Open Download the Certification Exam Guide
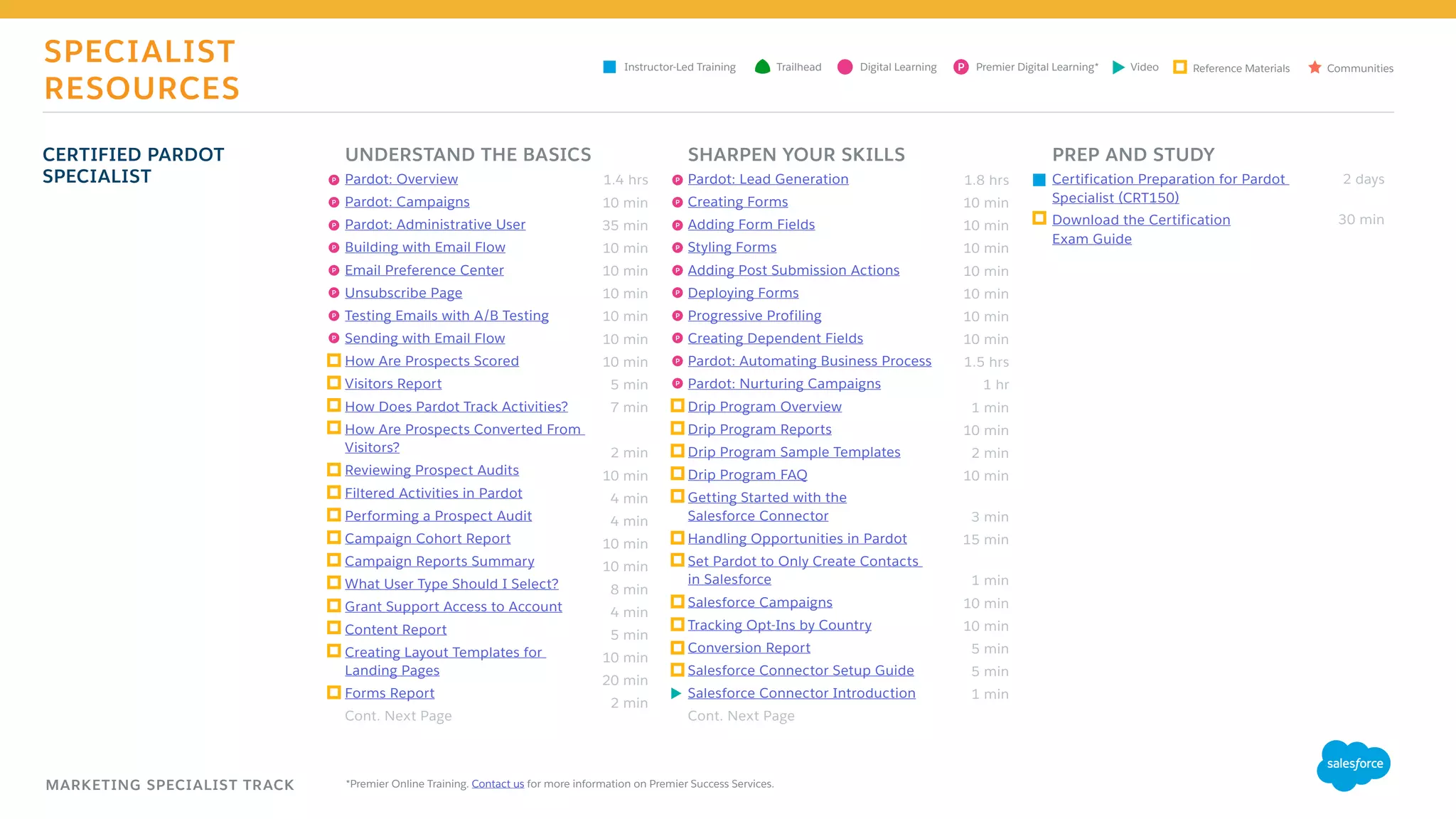 click(x=1141, y=229)
